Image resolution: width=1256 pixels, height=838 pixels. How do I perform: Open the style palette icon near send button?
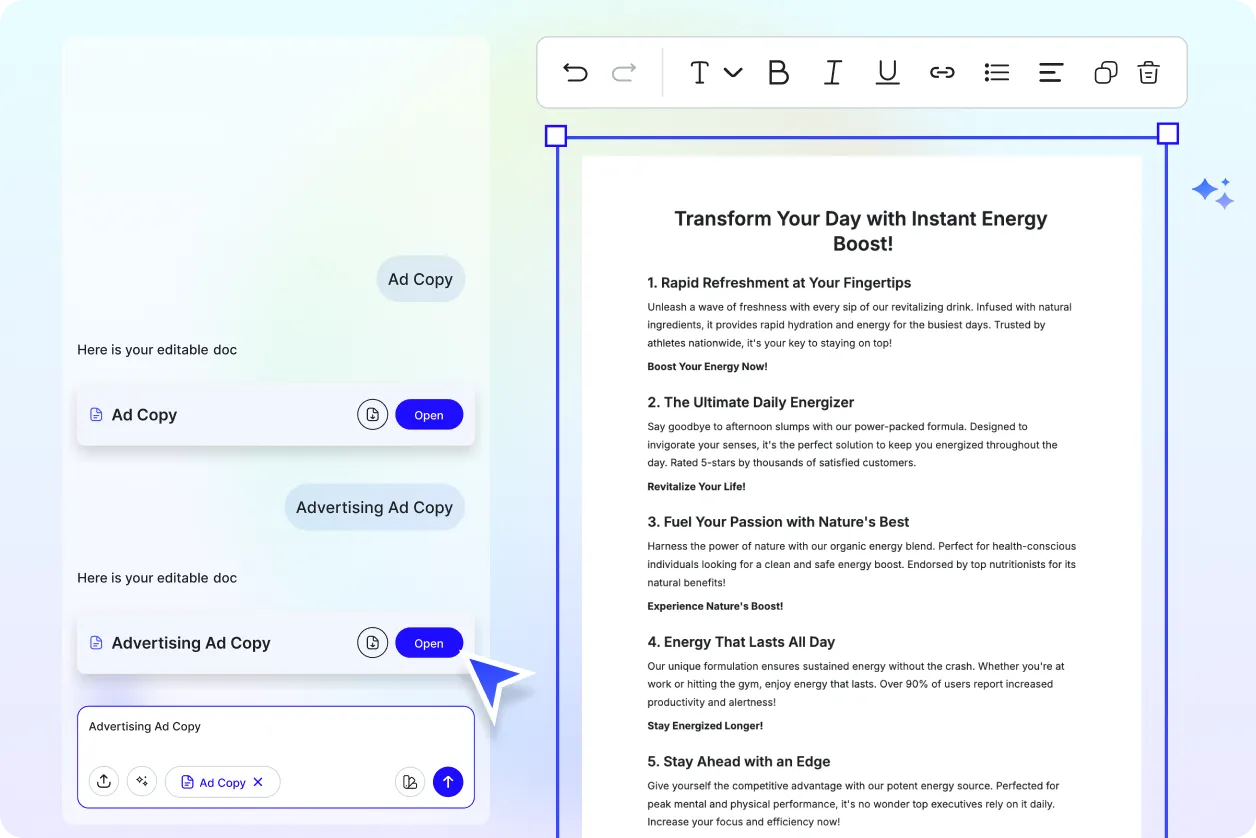(410, 781)
